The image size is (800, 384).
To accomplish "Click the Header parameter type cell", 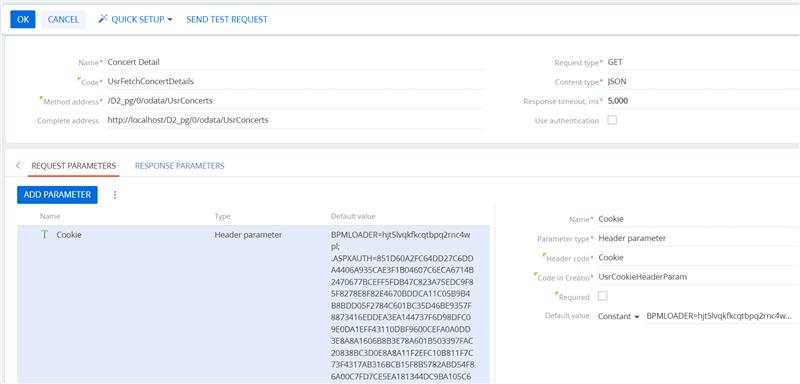I will [248, 235].
